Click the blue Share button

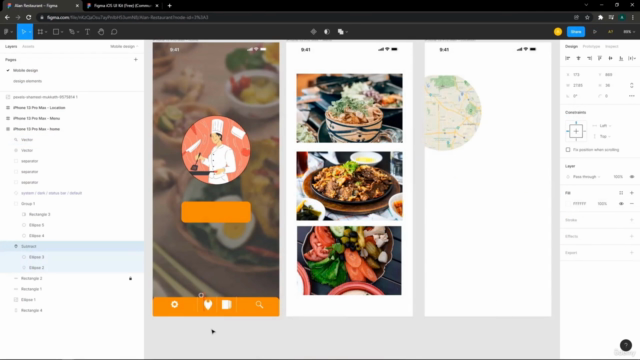tap(576, 32)
